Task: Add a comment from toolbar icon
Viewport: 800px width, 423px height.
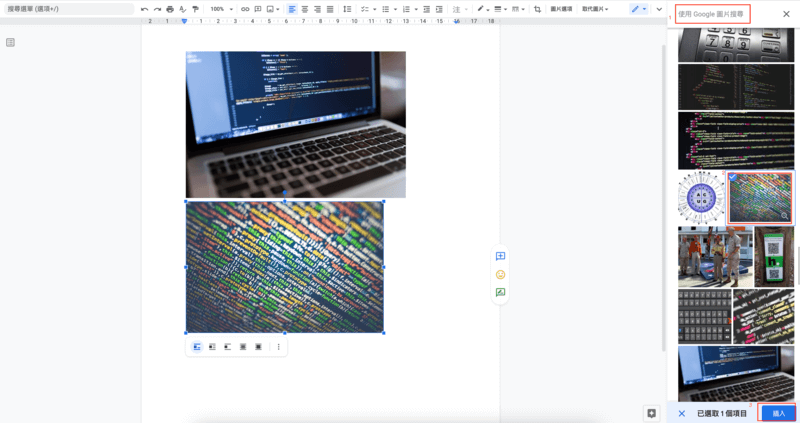Action: tap(258, 9)
